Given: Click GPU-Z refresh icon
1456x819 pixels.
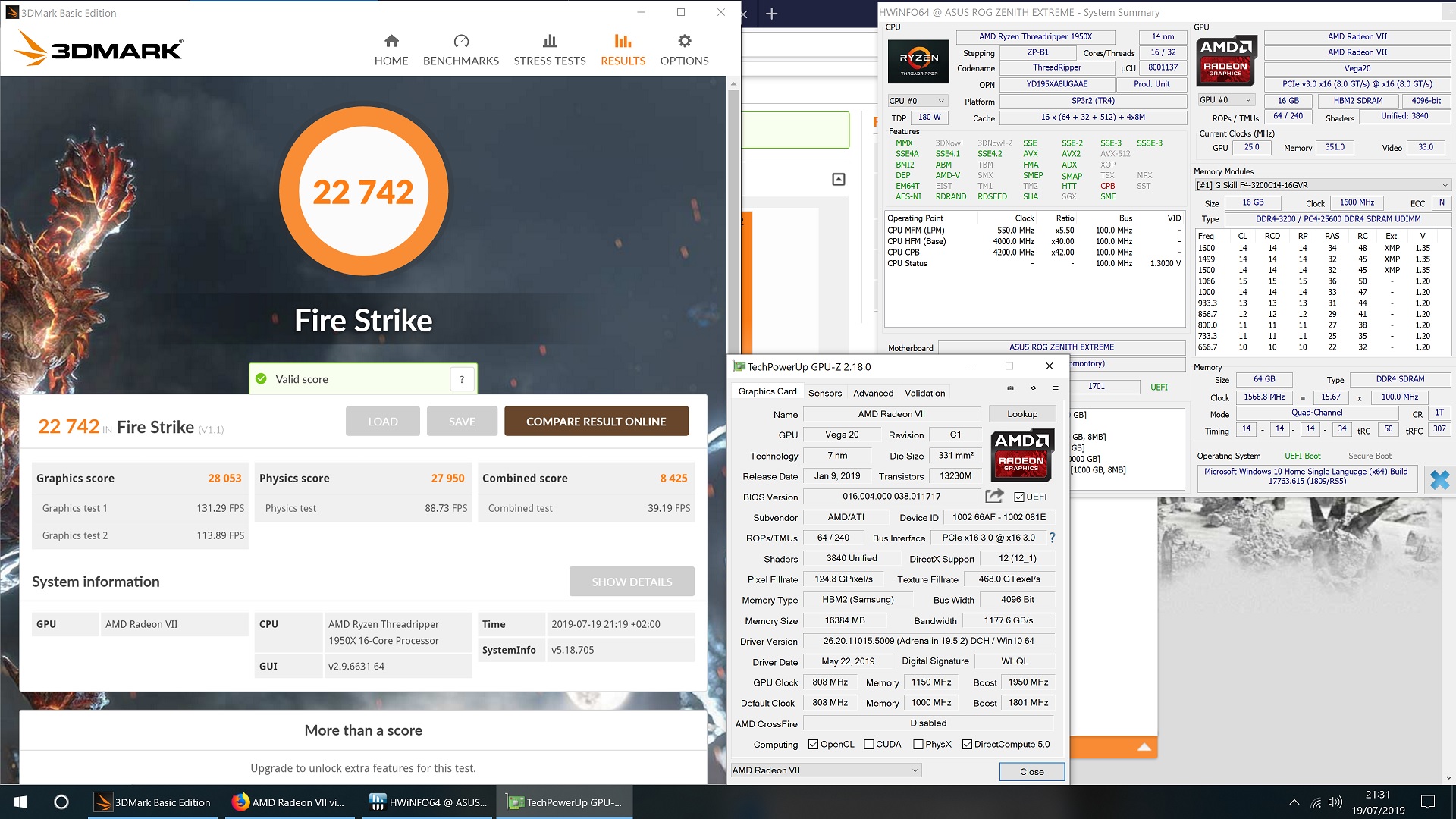Looking at the screenshot, I should coord(1033,388).
